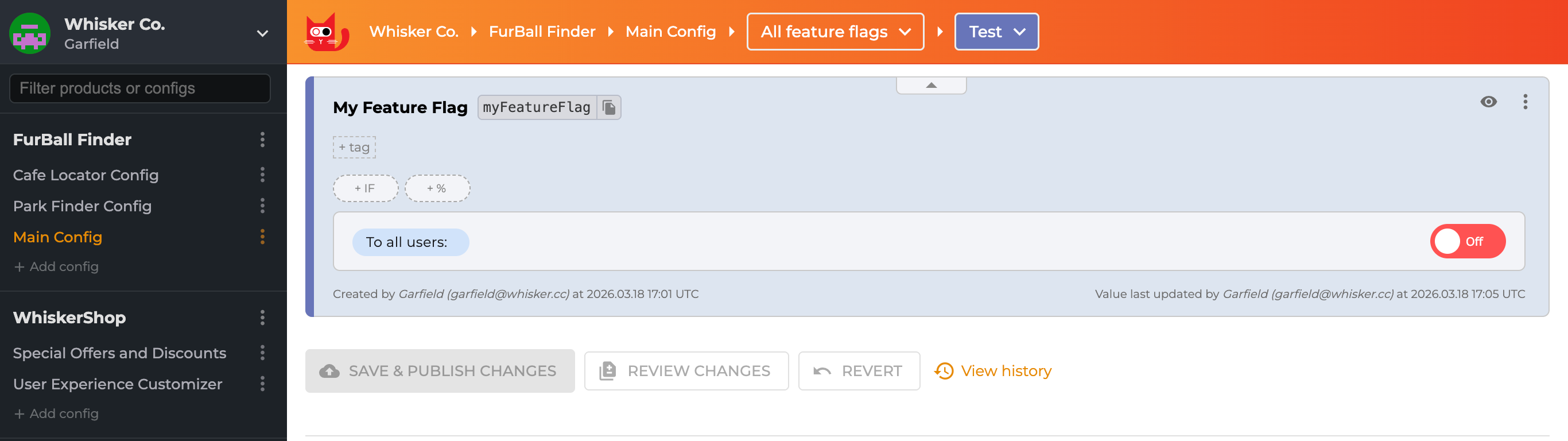Open options menu for Main Config
This screenshot has height=441, width=1568.
(262, 237)
